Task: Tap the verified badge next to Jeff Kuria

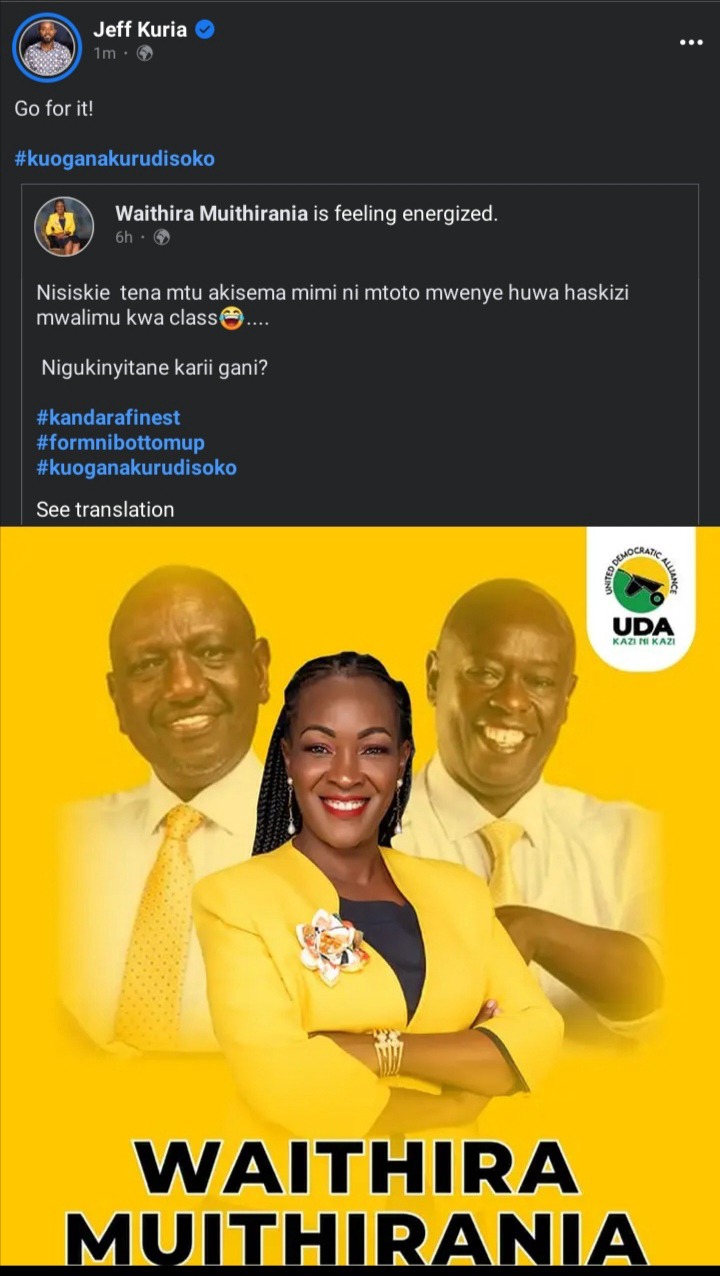Action: 205,30
